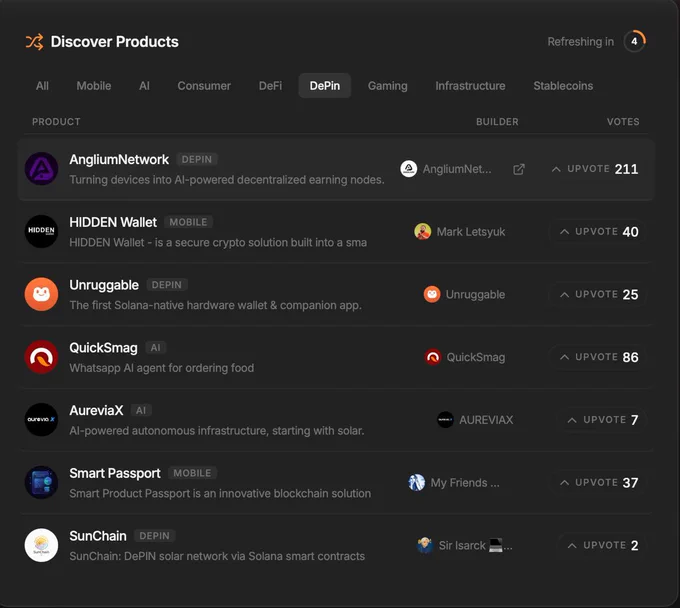Click the AI tag on AureviaX

point(141,410)
